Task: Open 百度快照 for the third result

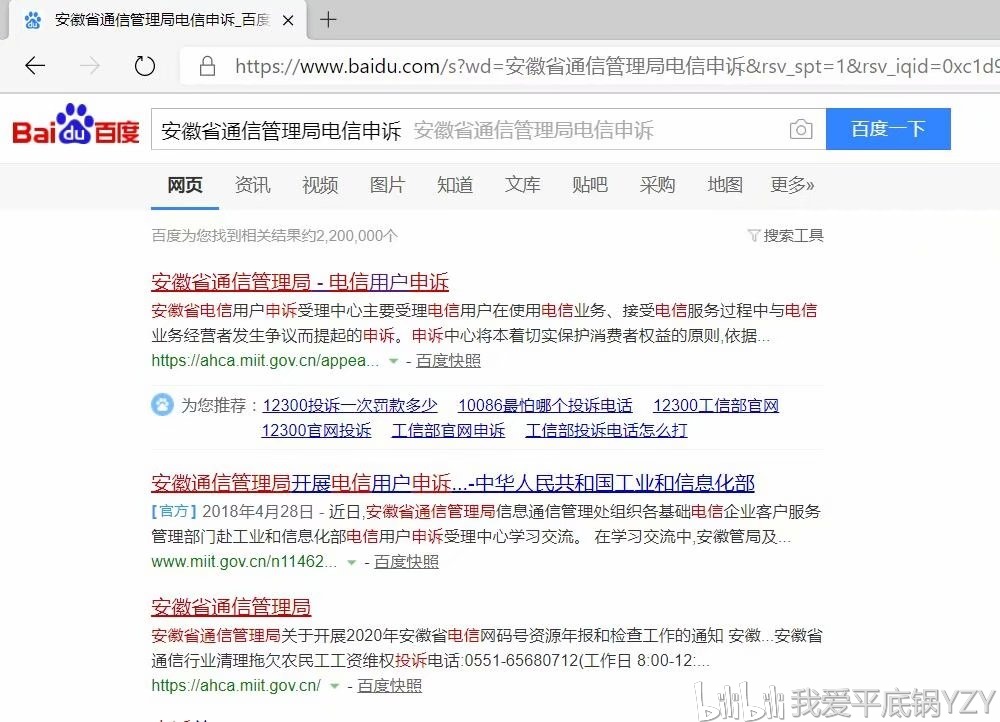Action: [x=390, y=686]
